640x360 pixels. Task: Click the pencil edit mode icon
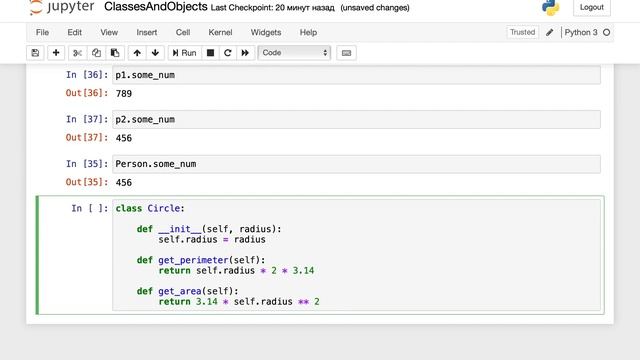(x=549, y=32)
